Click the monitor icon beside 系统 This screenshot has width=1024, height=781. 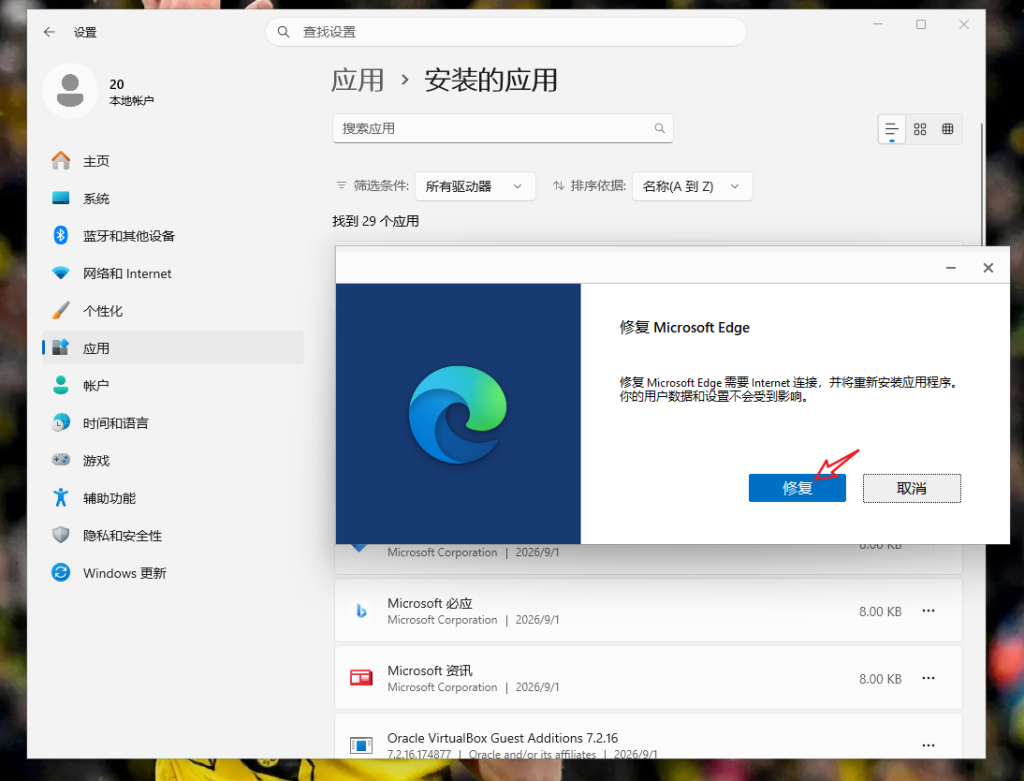point(61,198)
